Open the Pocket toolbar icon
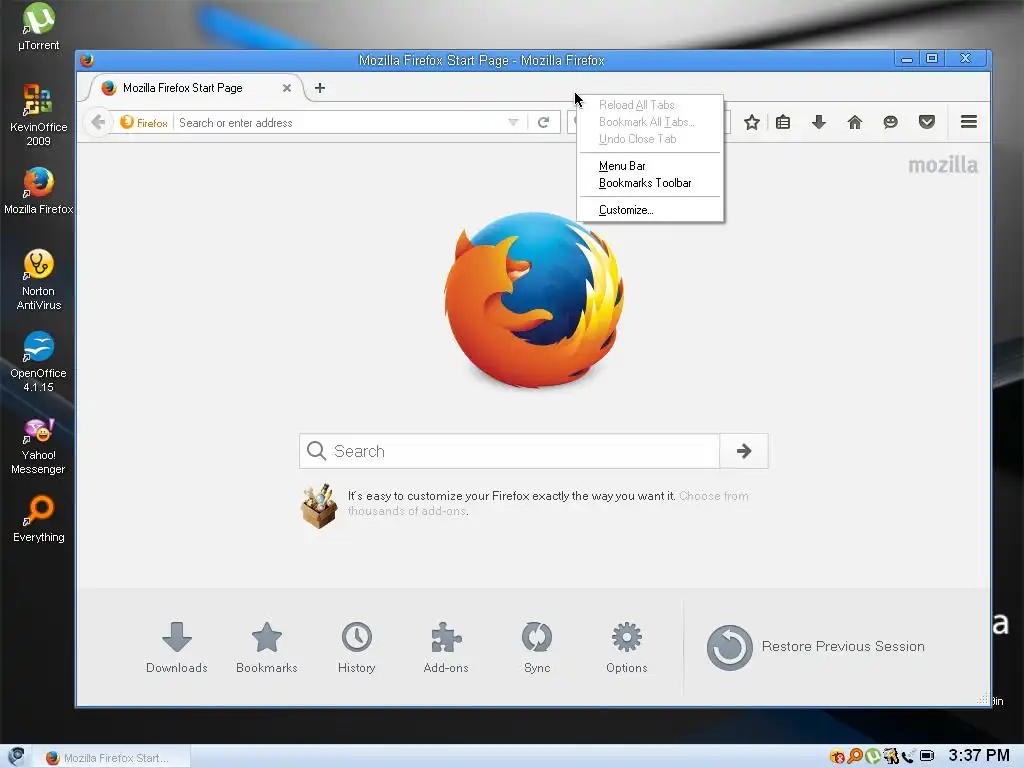This screenshot has height=768, width=1024. pyautogui.click(x=927, y=122)
